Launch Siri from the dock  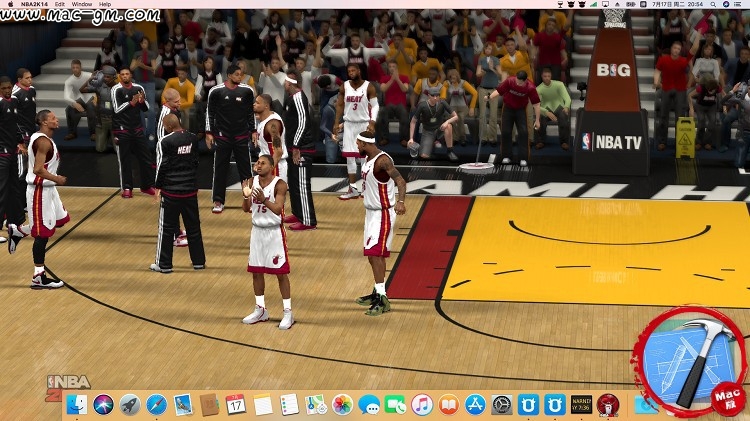(x=103, y=405)
